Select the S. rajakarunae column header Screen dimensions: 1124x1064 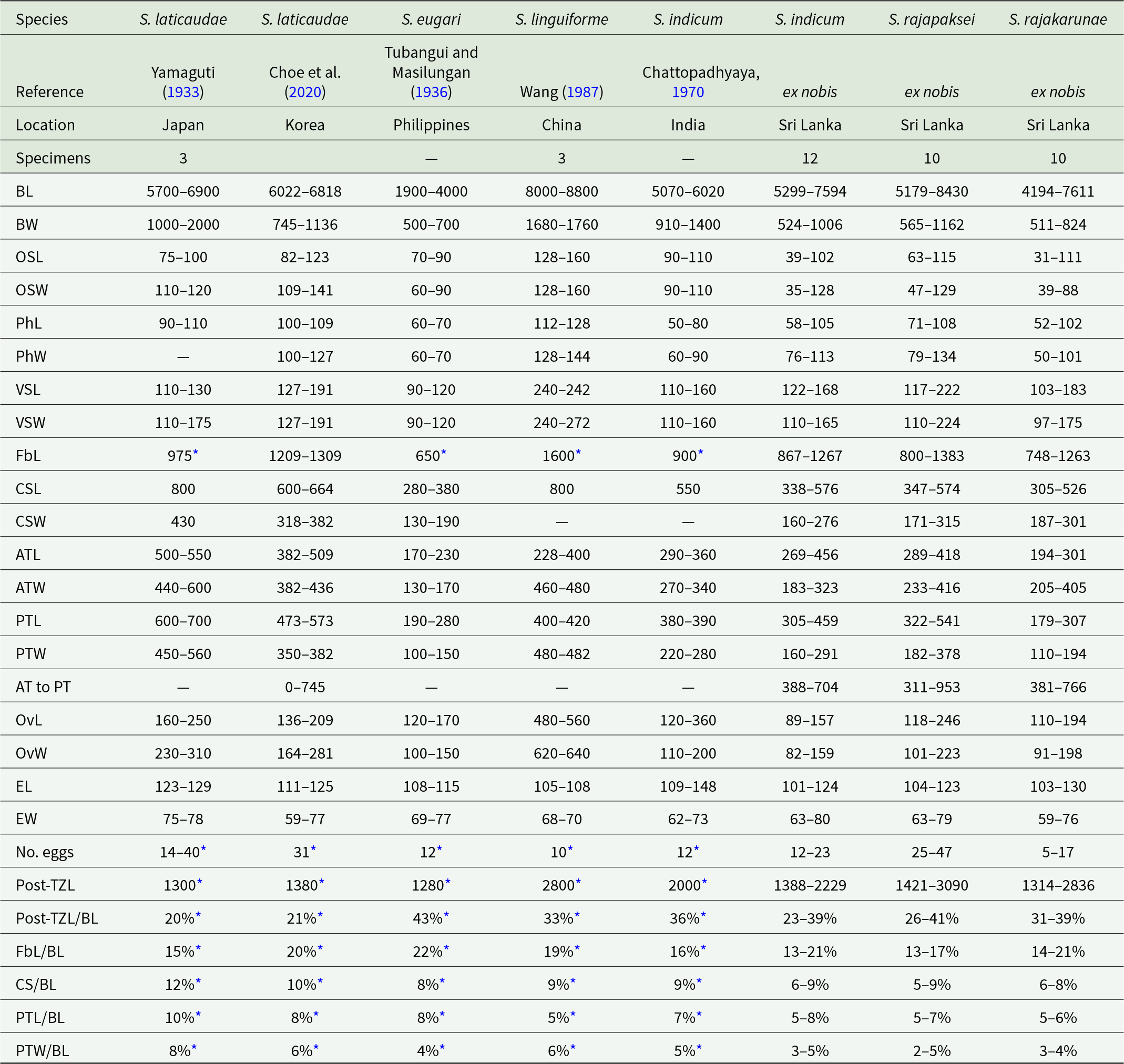coord(1057,19)
